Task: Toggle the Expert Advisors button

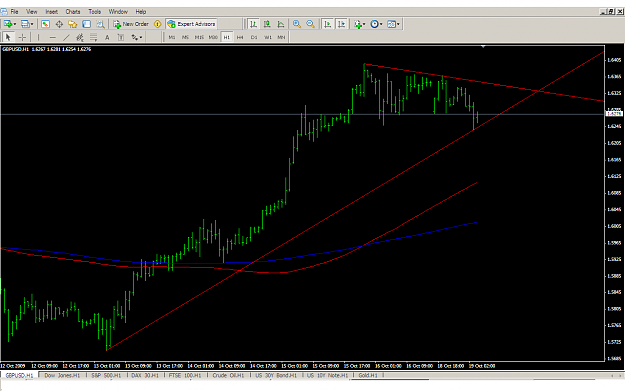Action: (191, 24)
